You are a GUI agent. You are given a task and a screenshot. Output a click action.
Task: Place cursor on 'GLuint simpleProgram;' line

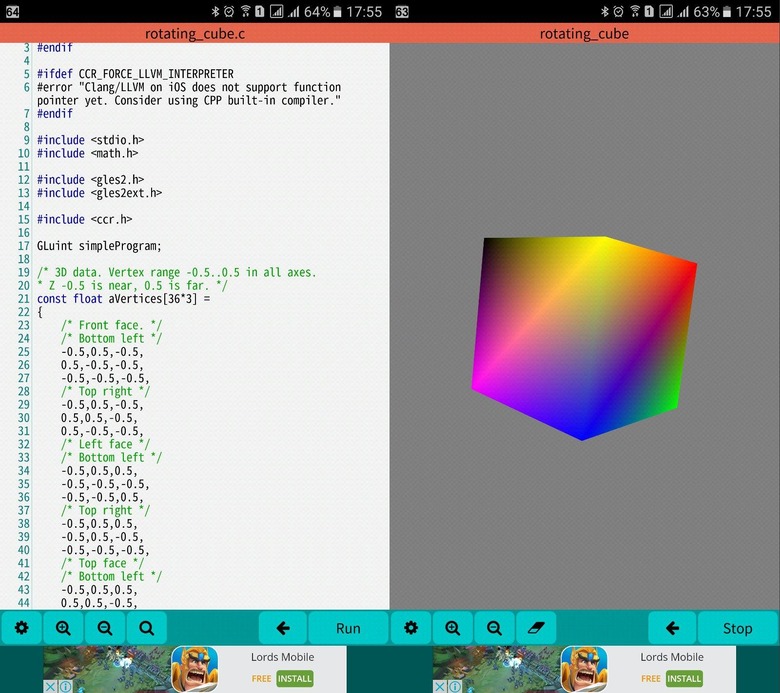(x=99, y=246)
